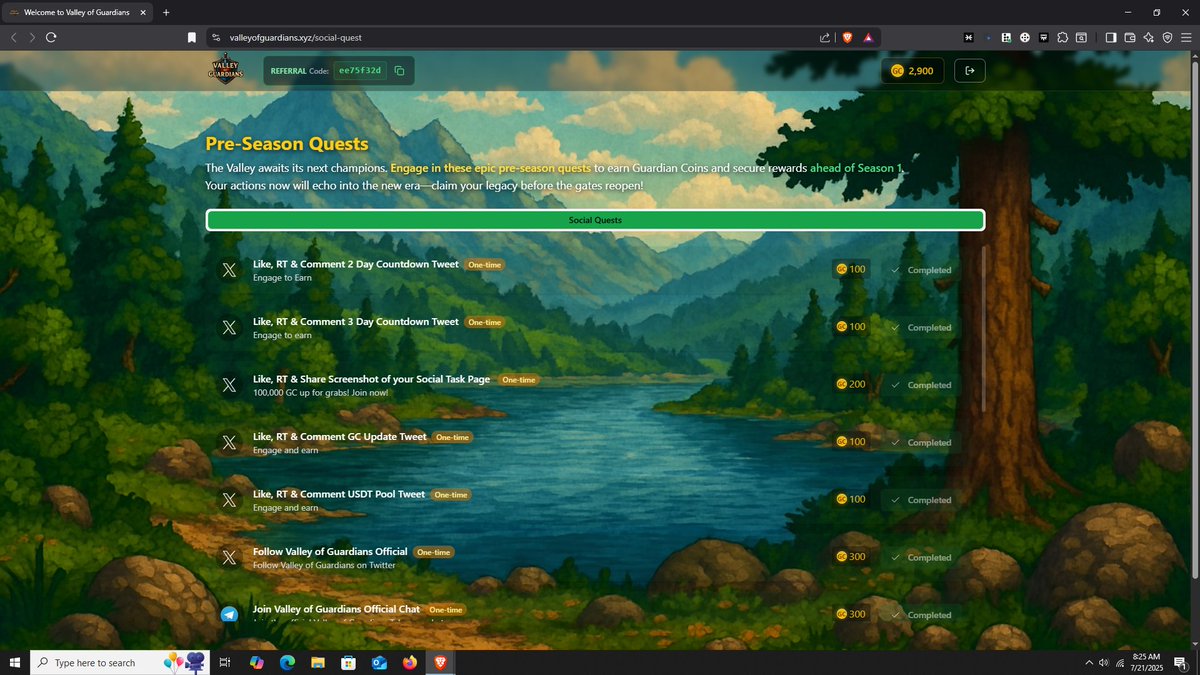1200x675 pixels.
Task: Click X icon for Follow Valley of Guardians Official
Action: point(229,557)
